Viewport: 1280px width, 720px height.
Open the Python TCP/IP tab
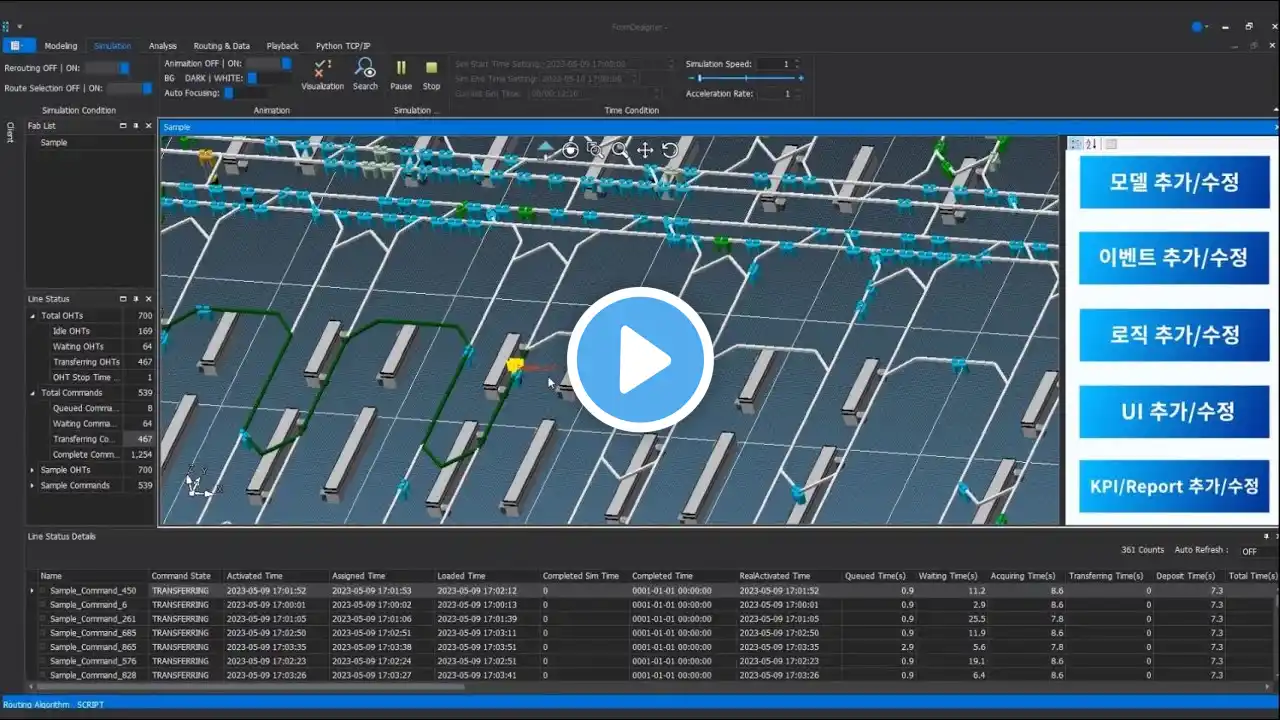tap(343, 46)
